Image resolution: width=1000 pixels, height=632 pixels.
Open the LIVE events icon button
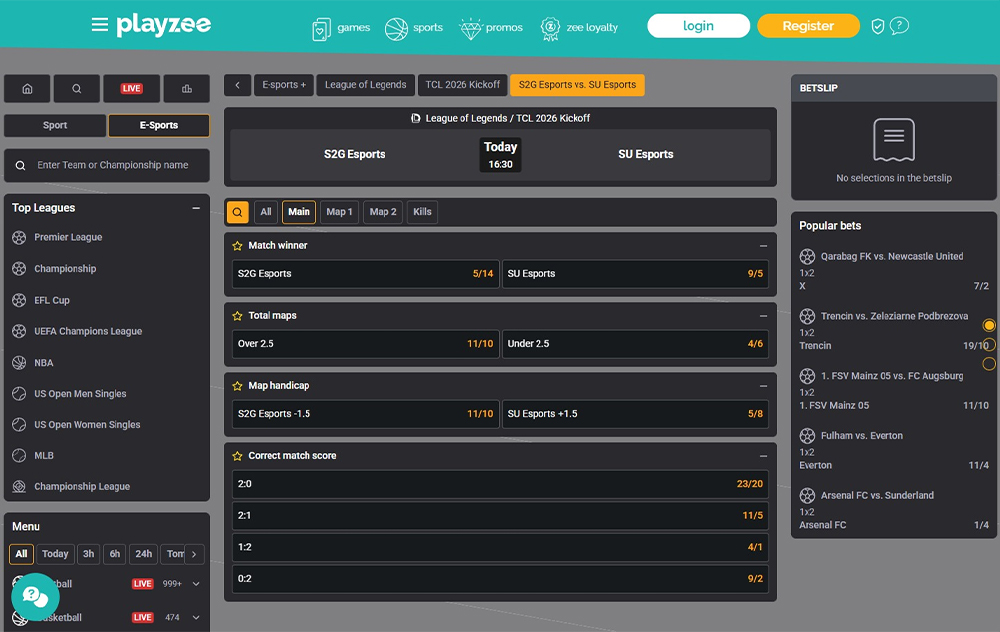(131, 89)
